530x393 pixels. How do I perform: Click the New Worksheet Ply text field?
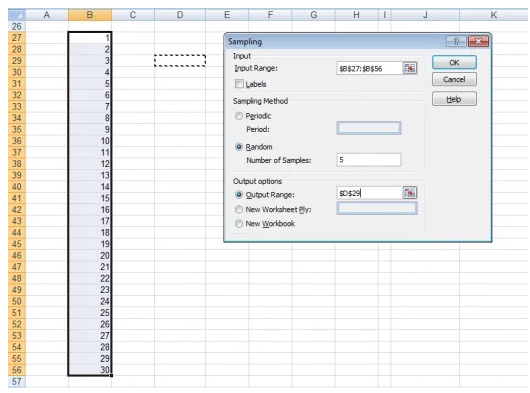[x=377, y=208]
